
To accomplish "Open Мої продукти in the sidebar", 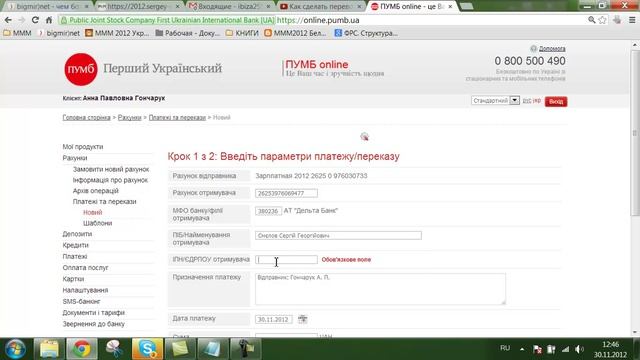I will point(83,147).
